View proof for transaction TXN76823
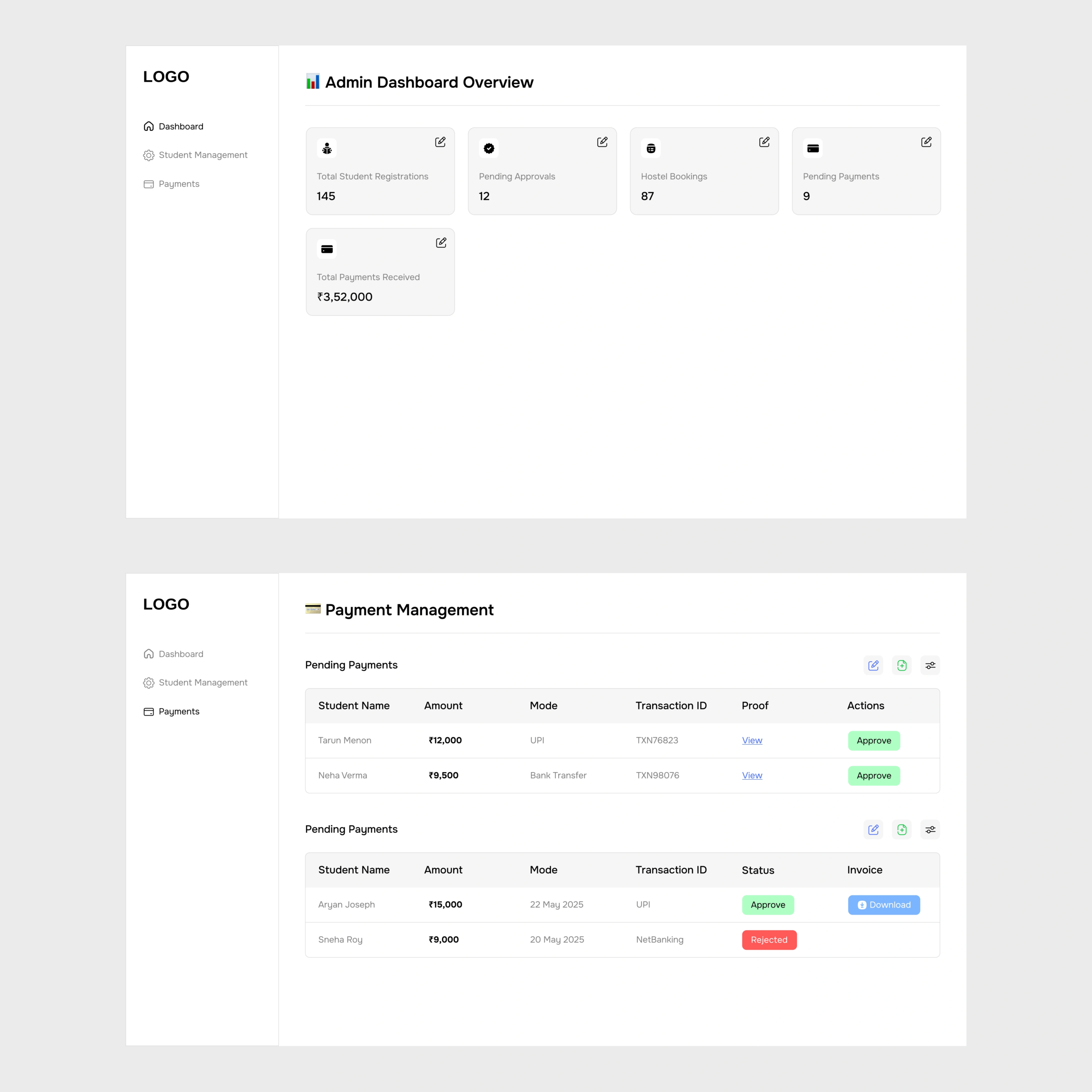The width and height of the screenshot is (1092, 1092). 752,741
